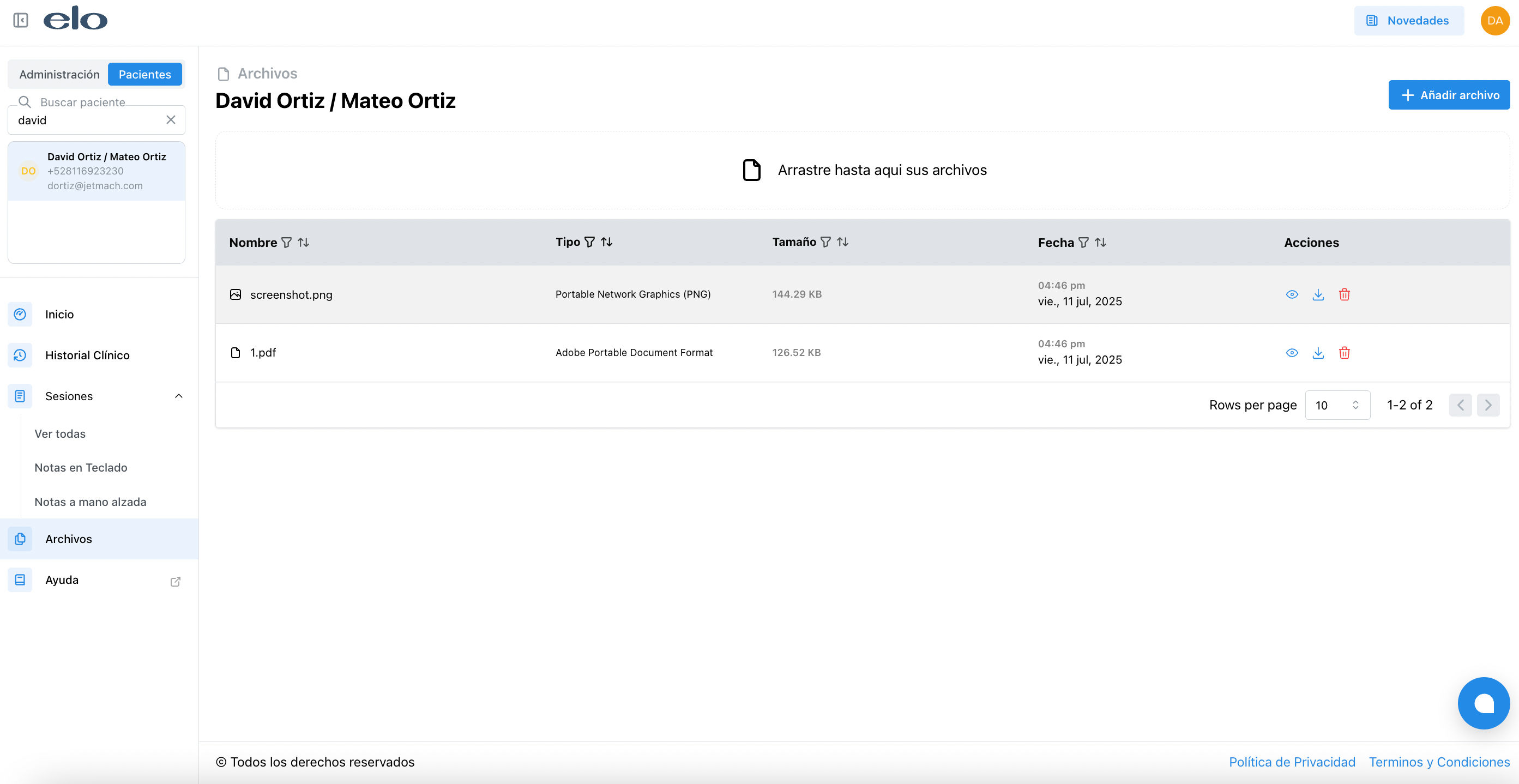This screenshot has width=1519, height=784.
Task: Open the Rows per page dropdown
Action: 1337,405
